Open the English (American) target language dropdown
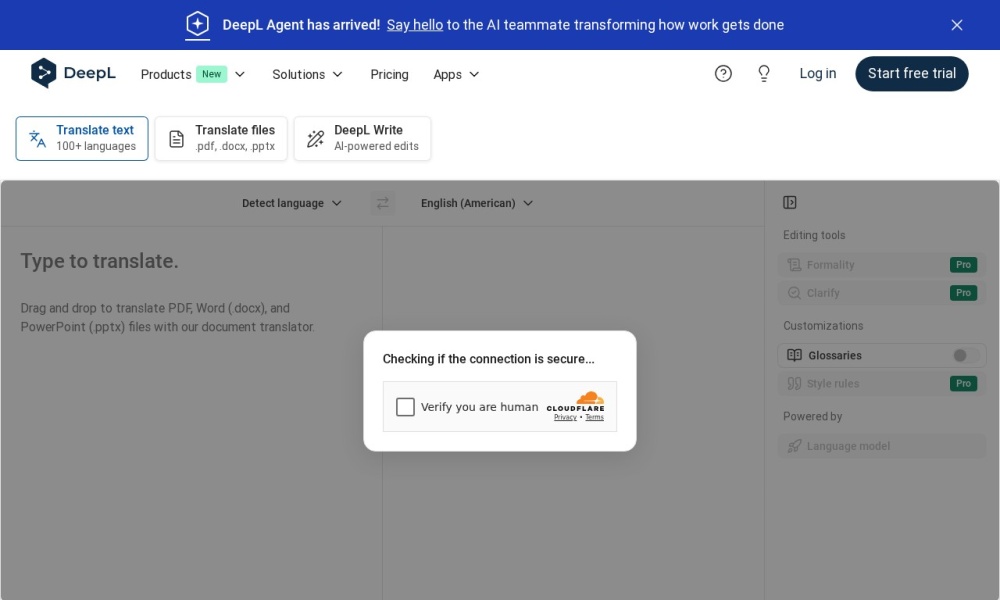The image size is (1000, 600). 477,203
